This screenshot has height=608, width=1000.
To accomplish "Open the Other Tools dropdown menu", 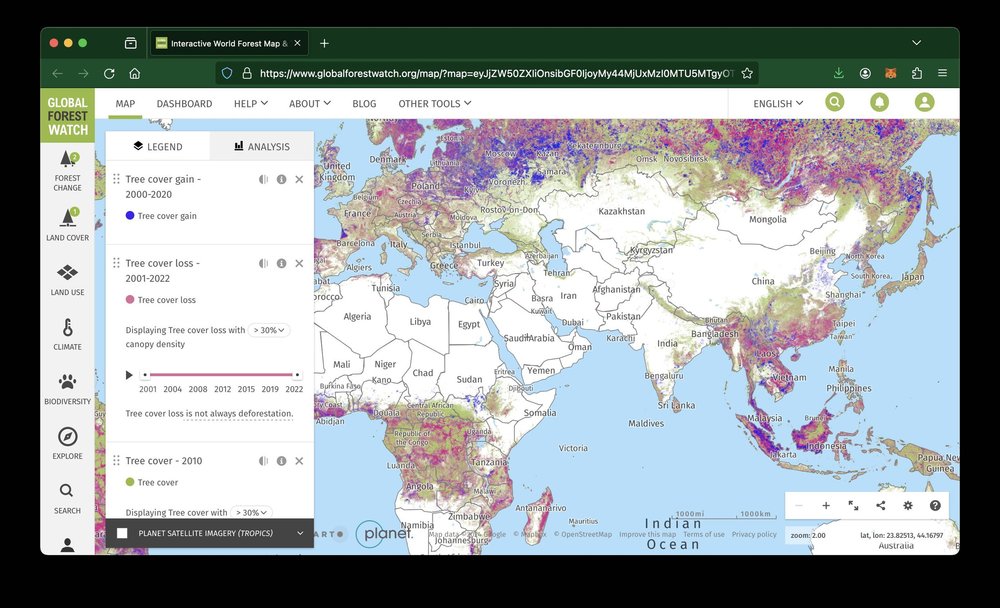I will (x=434, y=103).
